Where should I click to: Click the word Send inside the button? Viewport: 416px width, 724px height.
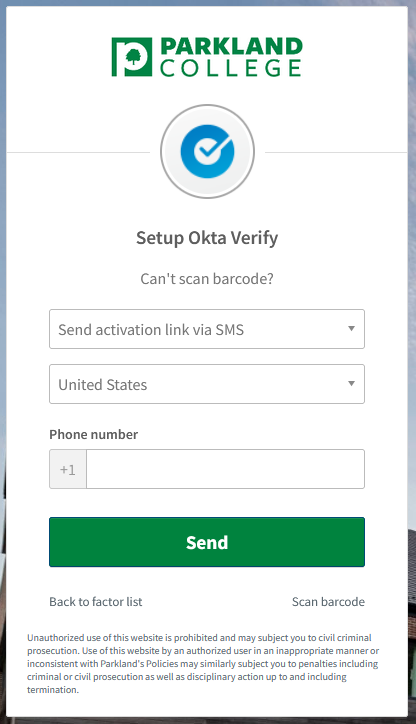[207, 543]
